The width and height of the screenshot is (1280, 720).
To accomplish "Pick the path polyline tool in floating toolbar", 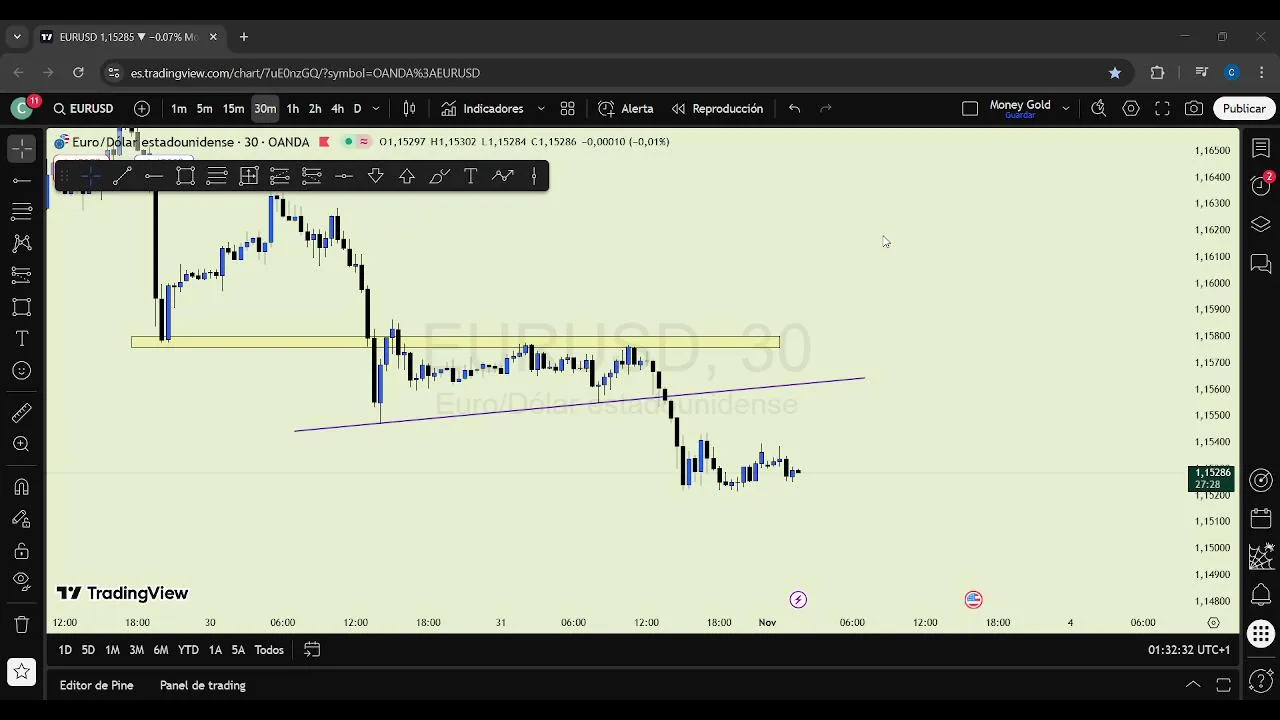I will (x=503, y=177).
